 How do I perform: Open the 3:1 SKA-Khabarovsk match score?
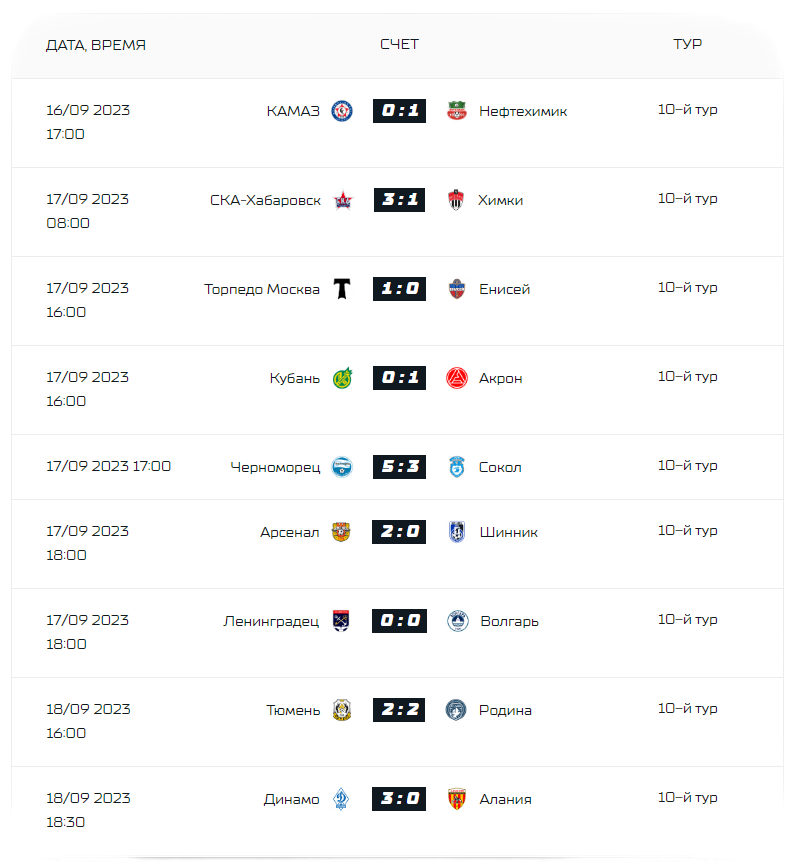[x=400, y=200]
